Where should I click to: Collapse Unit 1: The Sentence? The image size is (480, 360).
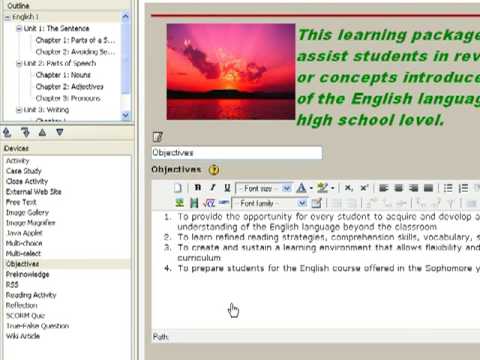point(19,29)
